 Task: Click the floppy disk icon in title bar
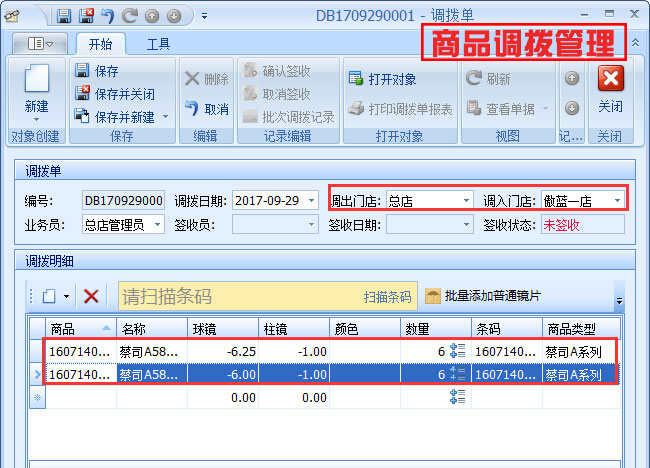click(x=64, y=16)
